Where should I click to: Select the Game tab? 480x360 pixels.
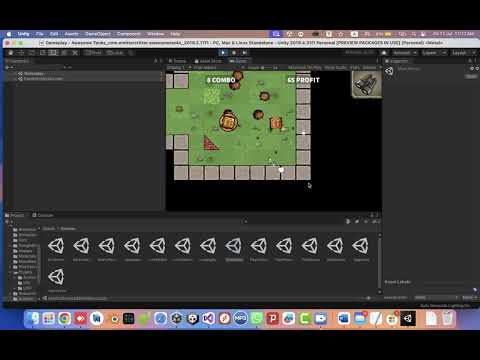click(238, 61)
